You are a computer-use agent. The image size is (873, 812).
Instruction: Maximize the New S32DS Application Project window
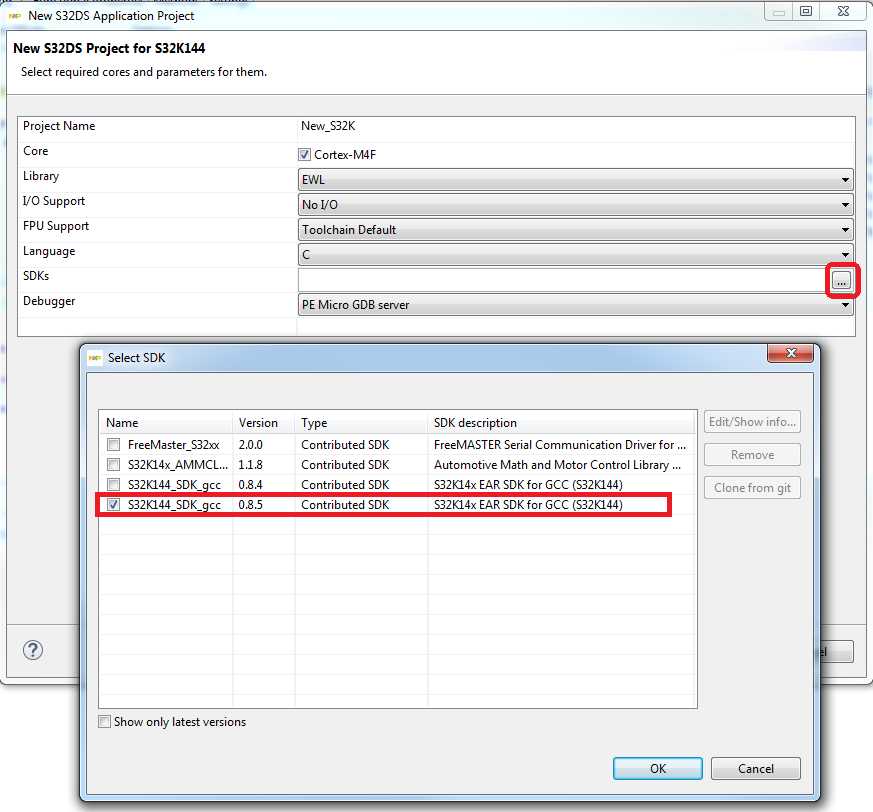806,11
